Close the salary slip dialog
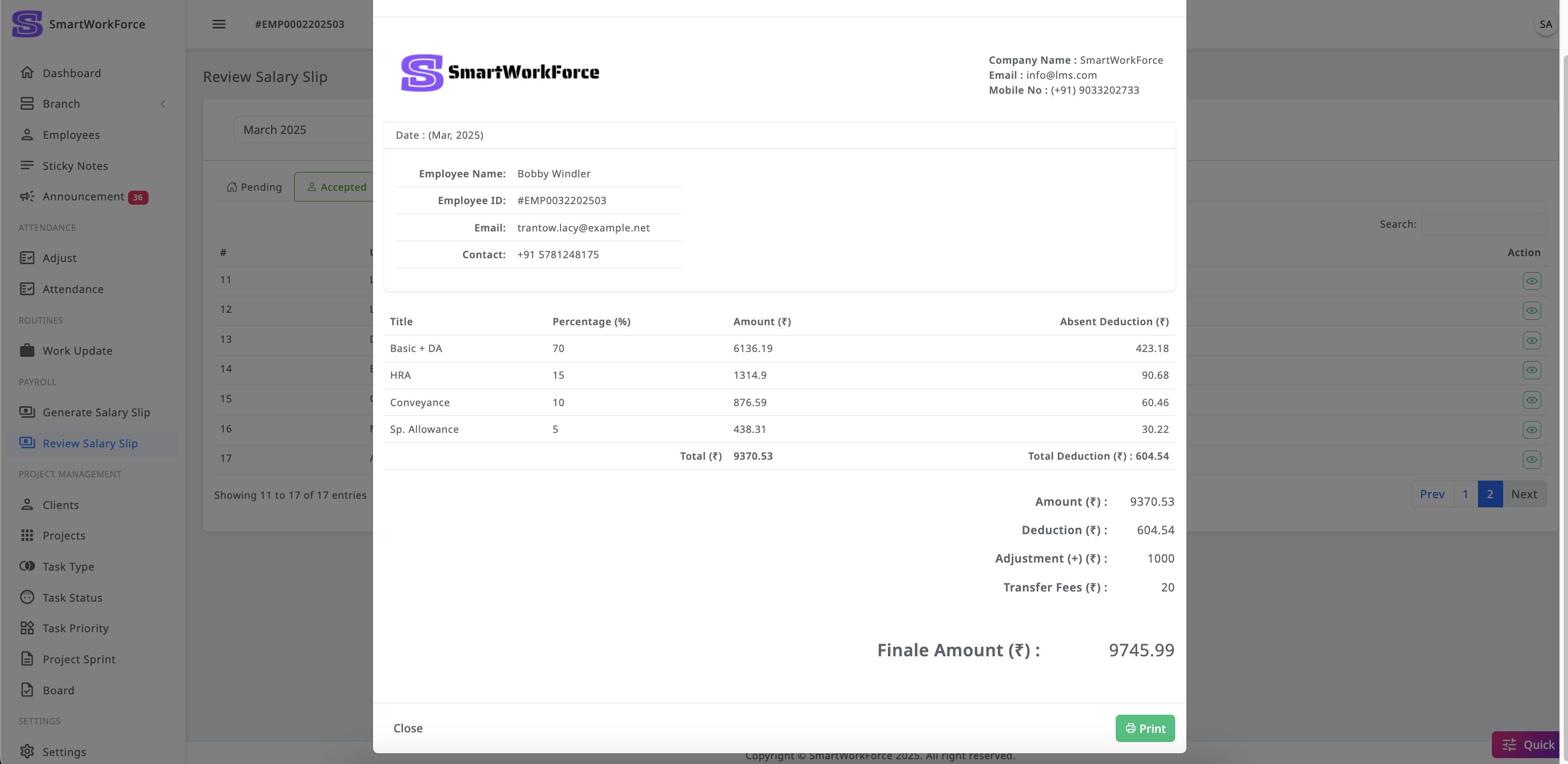 407,728
